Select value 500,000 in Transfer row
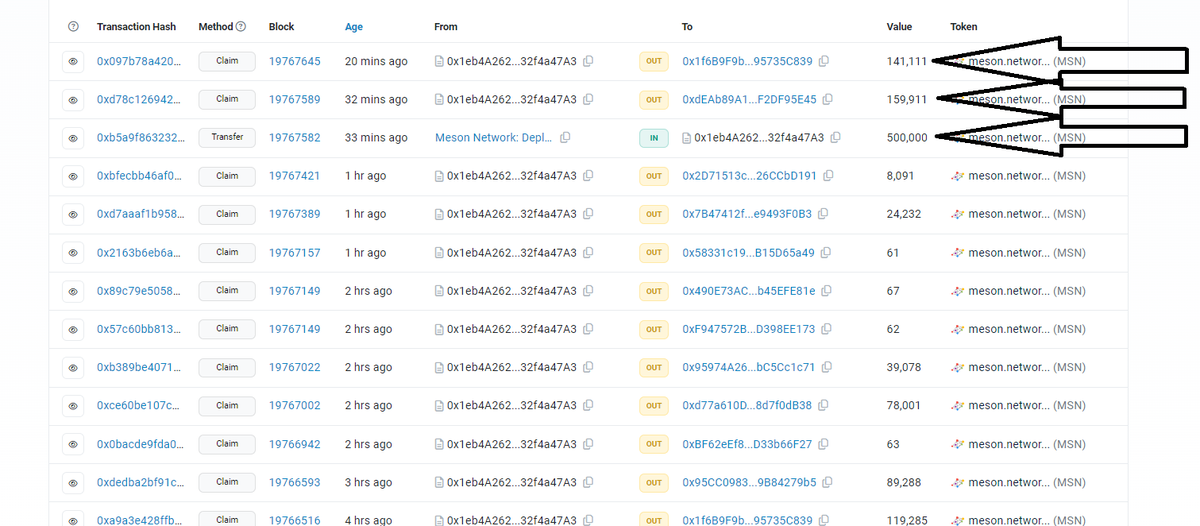The image size is (1200, 526). tap(907, 137)
